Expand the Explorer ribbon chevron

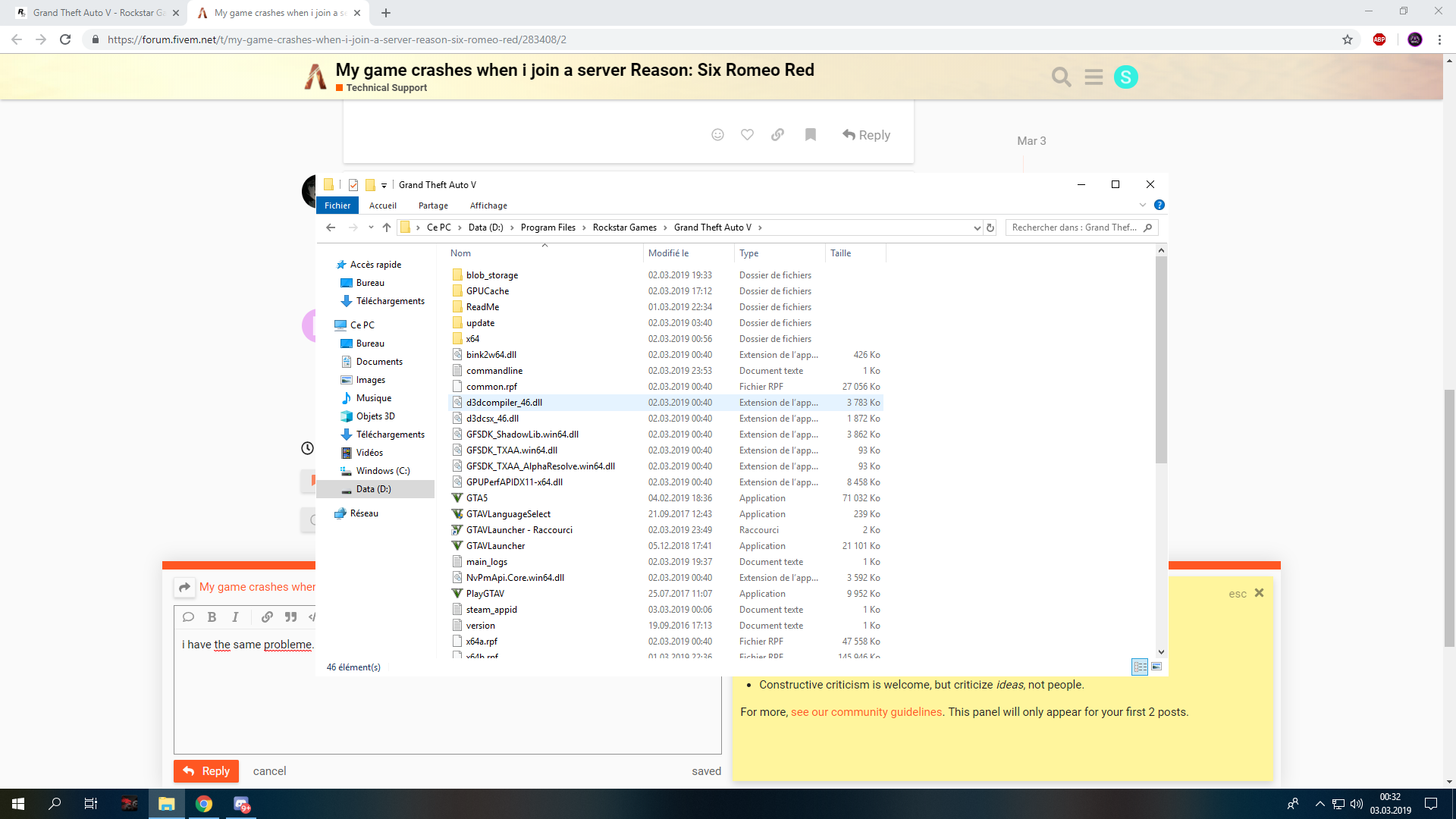1143,205
